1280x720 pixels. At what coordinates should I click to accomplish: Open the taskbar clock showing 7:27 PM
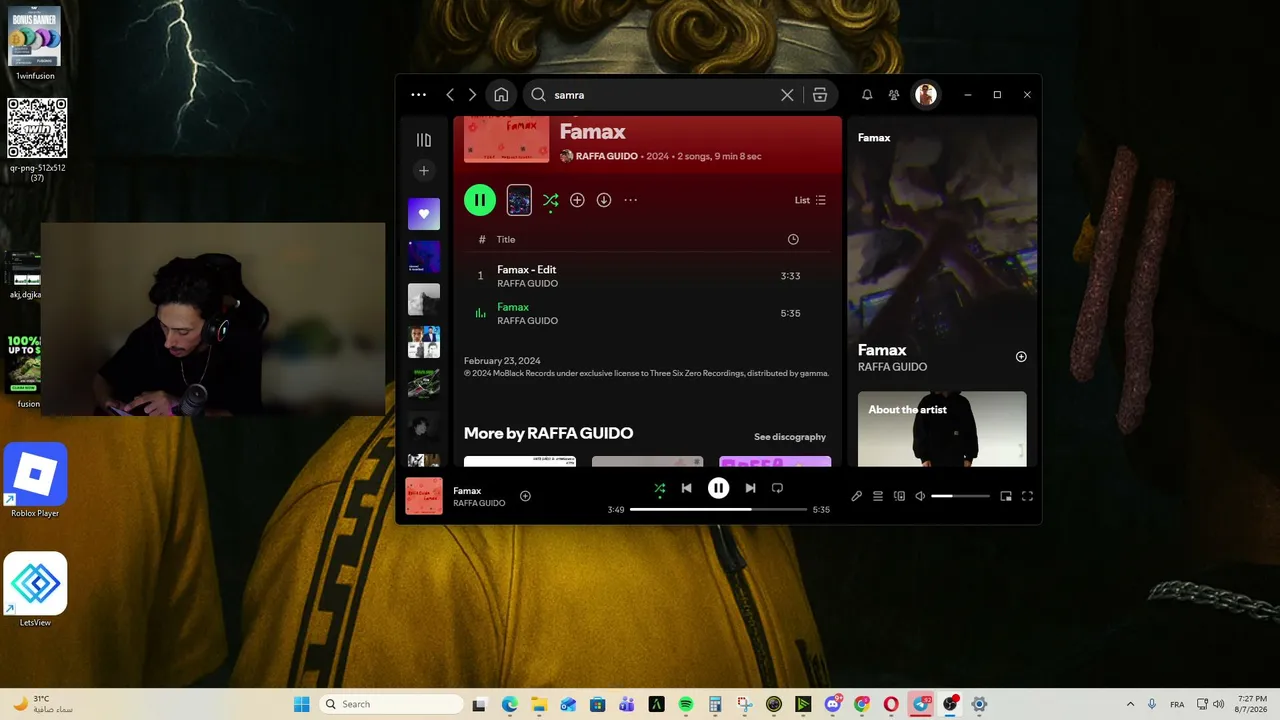tap(1252, 704)
